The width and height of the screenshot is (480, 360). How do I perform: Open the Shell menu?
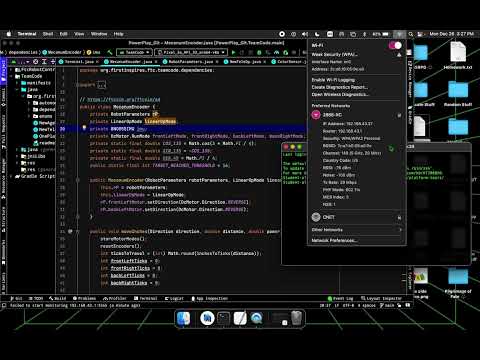[x=48, y=34]
